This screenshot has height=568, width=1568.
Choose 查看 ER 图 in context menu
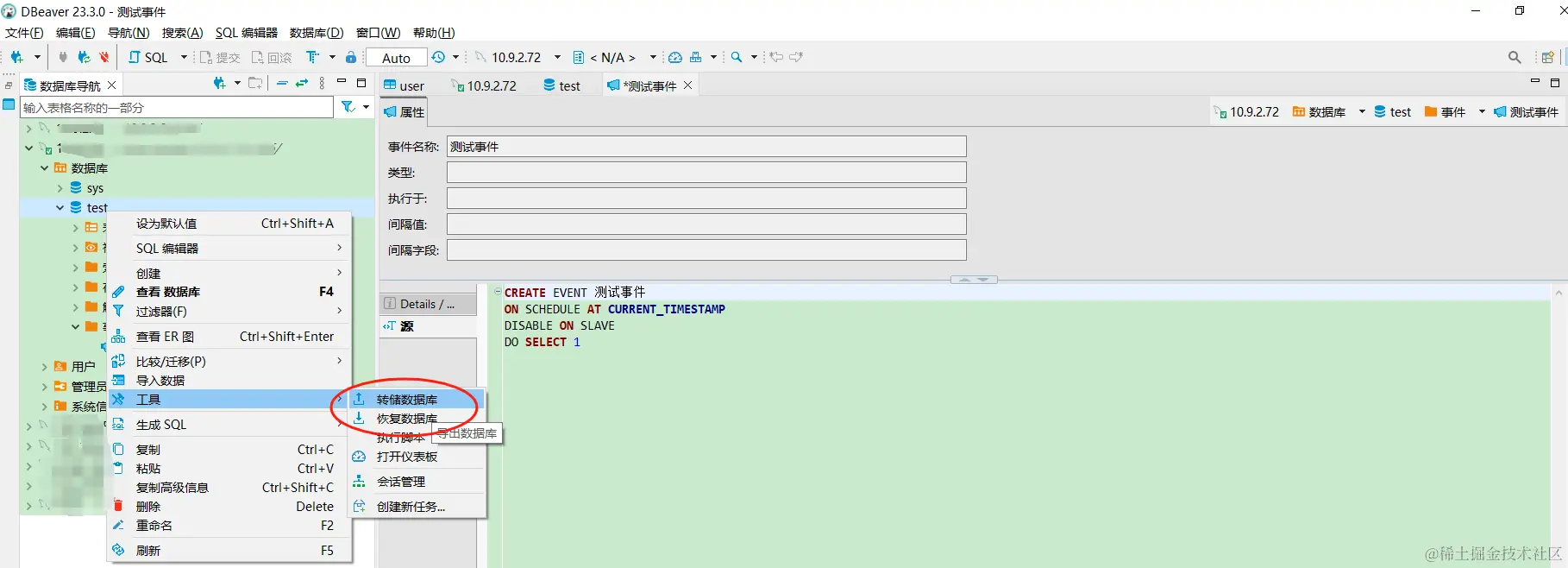pos(229,337)
